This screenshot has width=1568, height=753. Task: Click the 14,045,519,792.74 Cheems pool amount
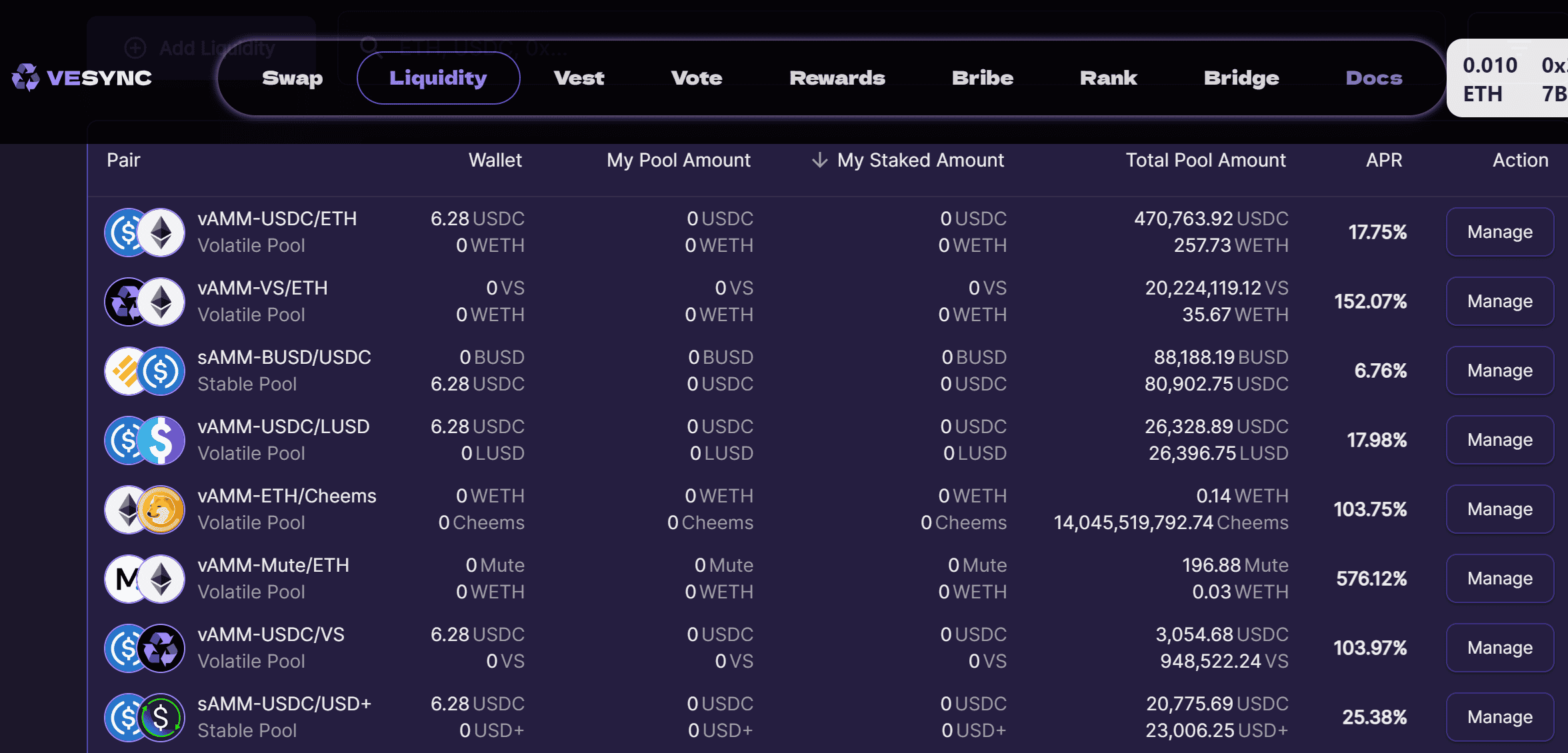click(1171, 523)
